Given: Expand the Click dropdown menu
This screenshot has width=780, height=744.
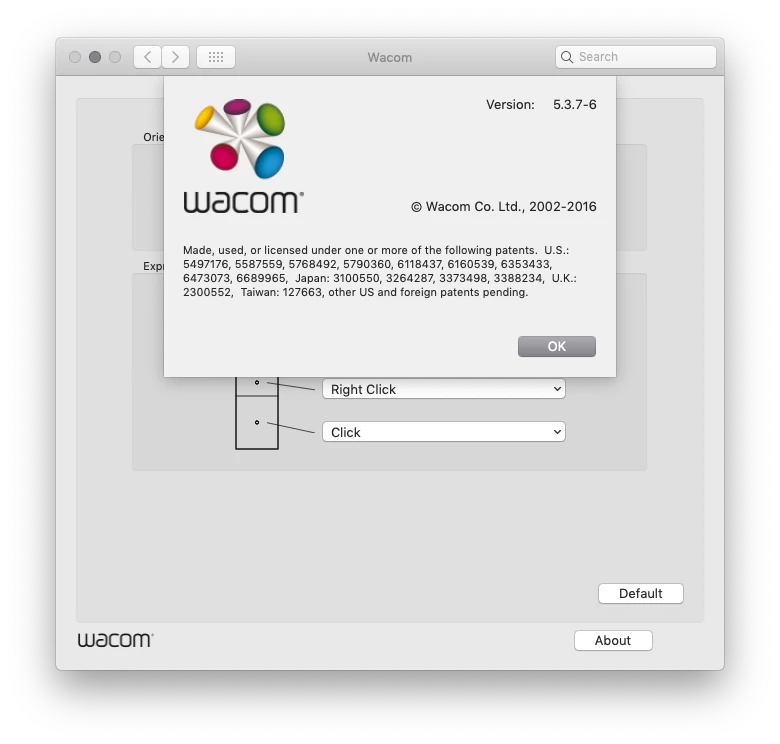Looking at the screenshot, I should point(444,432).
